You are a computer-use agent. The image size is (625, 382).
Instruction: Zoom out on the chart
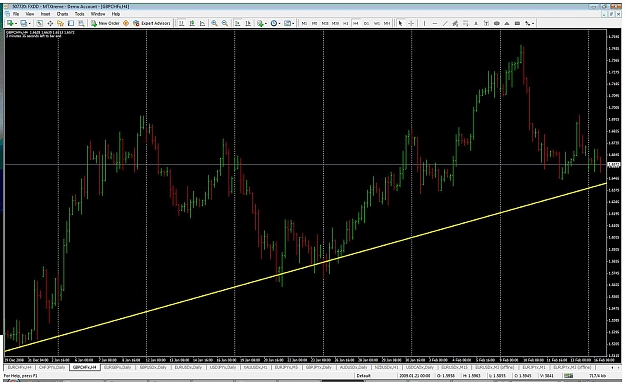click(225, 23)
